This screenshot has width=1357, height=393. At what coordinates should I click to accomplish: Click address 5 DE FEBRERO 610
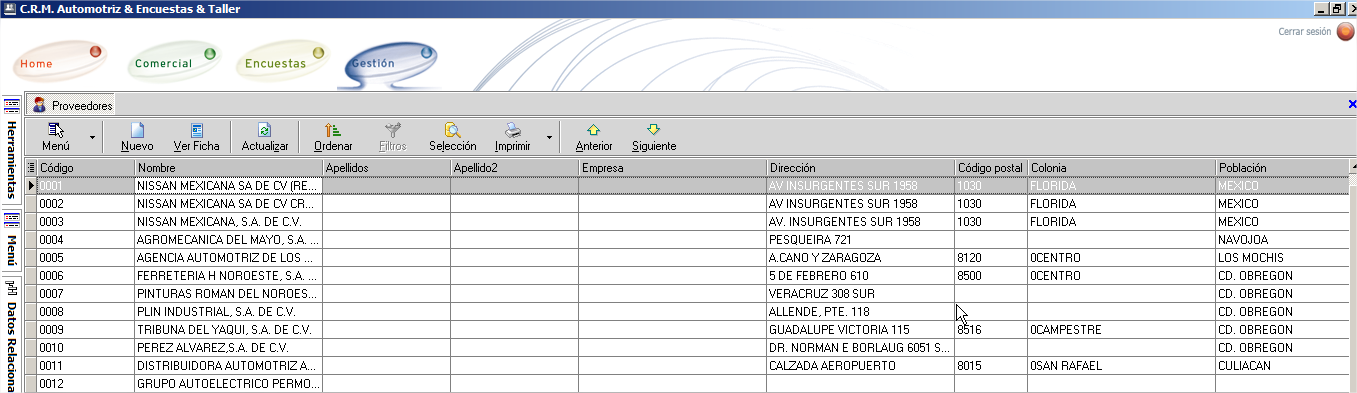(x=860, y=276)
